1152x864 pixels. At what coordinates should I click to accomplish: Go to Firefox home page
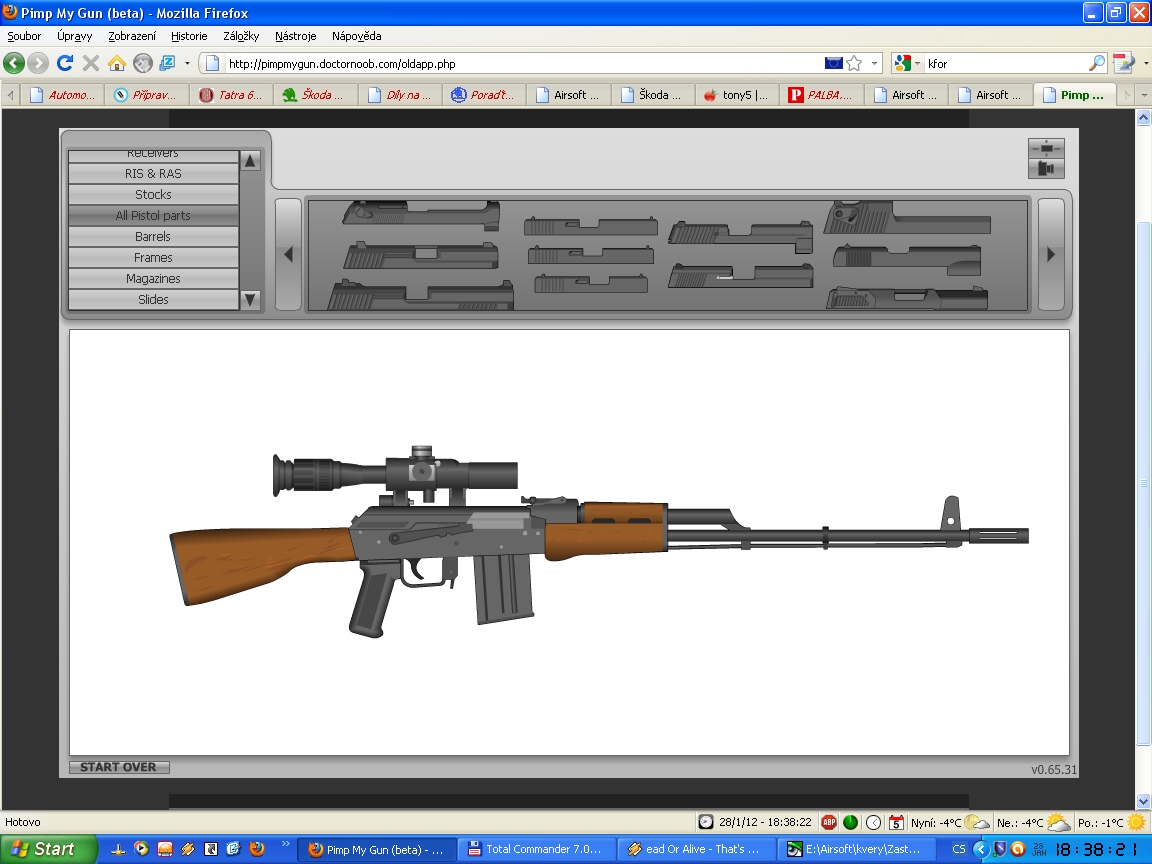[117, 63]
